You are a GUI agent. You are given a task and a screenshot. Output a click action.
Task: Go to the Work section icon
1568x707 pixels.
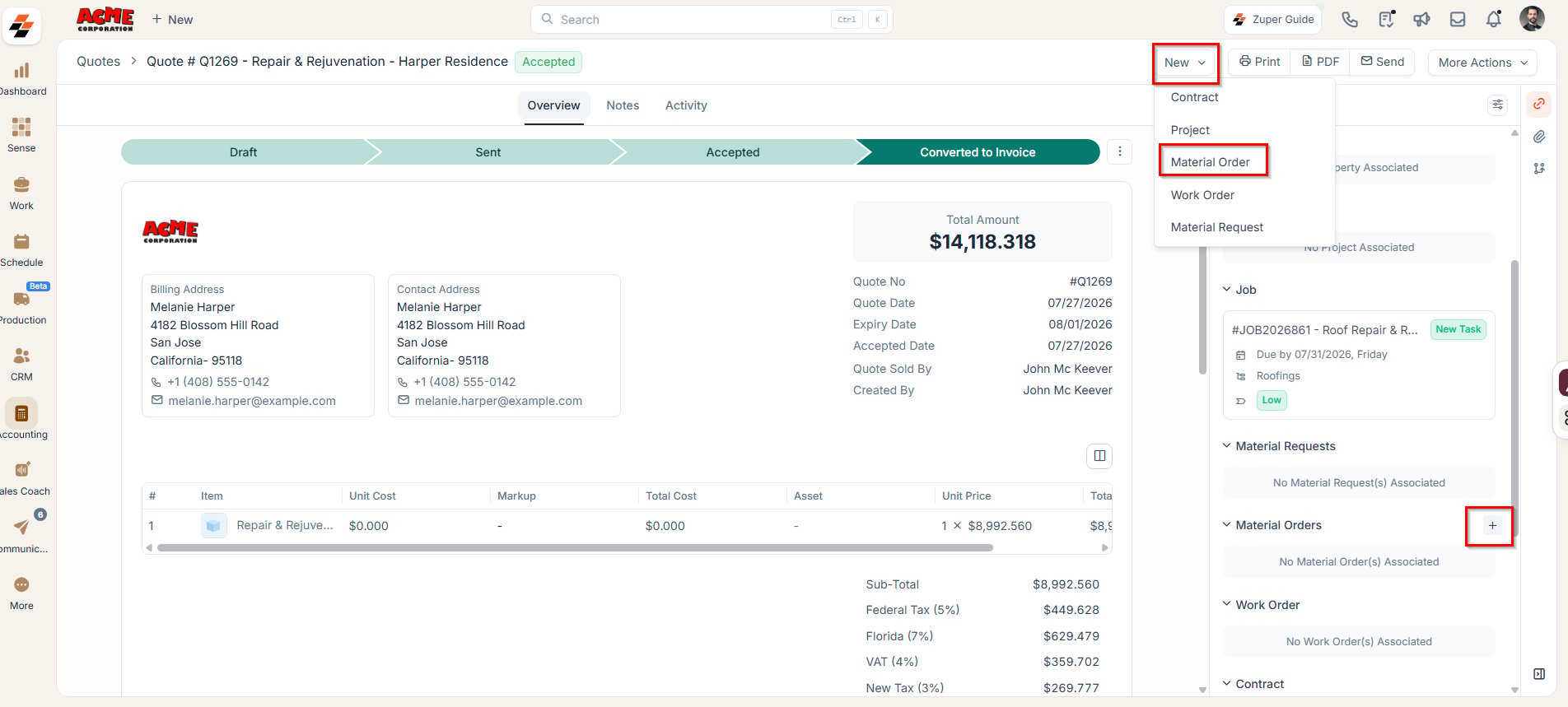21,184
